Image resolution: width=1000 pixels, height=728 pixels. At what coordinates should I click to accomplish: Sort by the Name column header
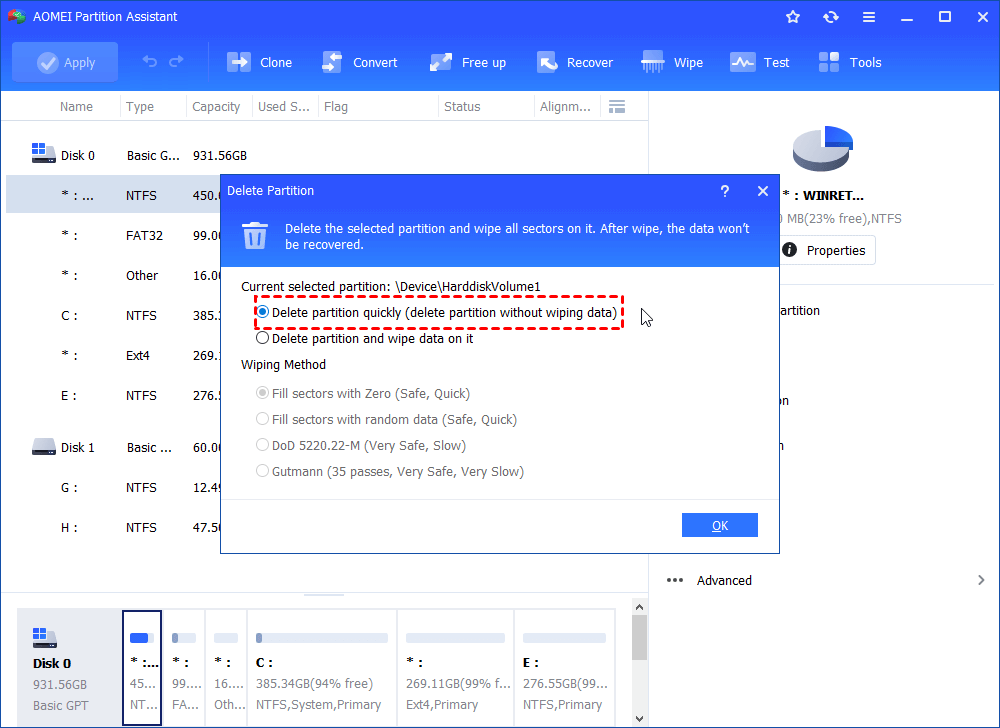point(76,106)
